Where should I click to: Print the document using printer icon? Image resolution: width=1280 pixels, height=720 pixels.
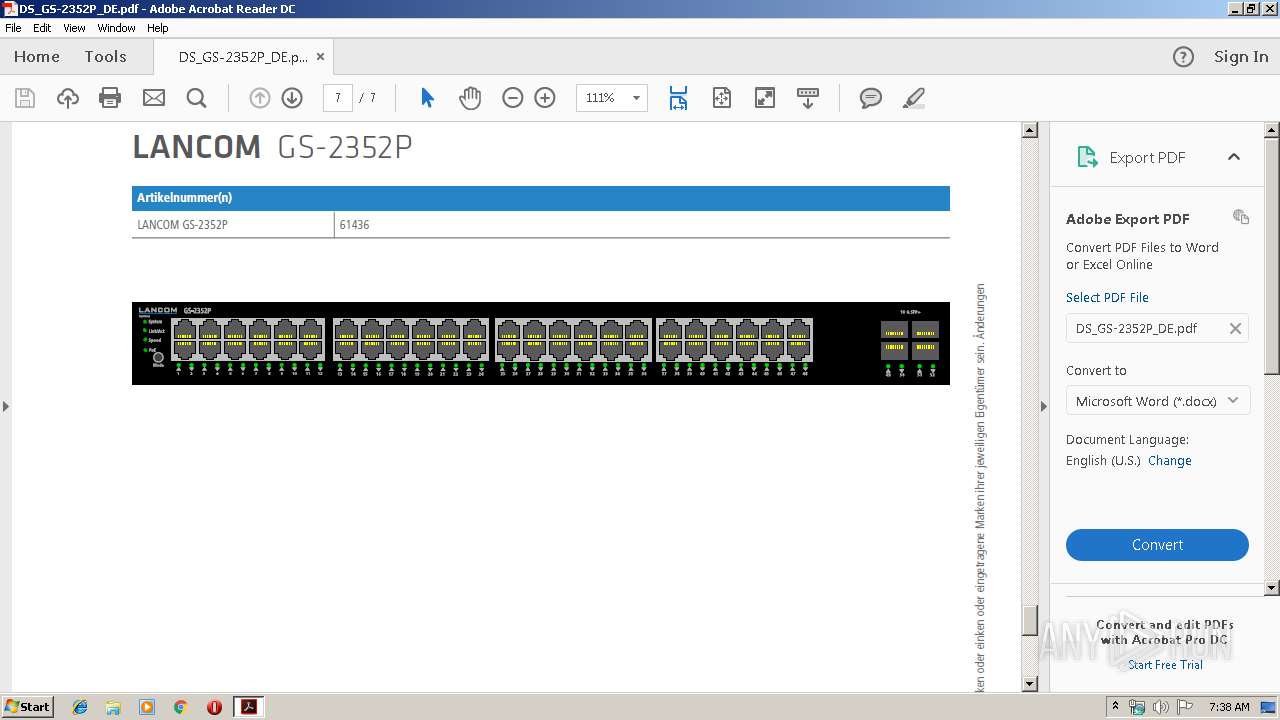tap(110, 98)
